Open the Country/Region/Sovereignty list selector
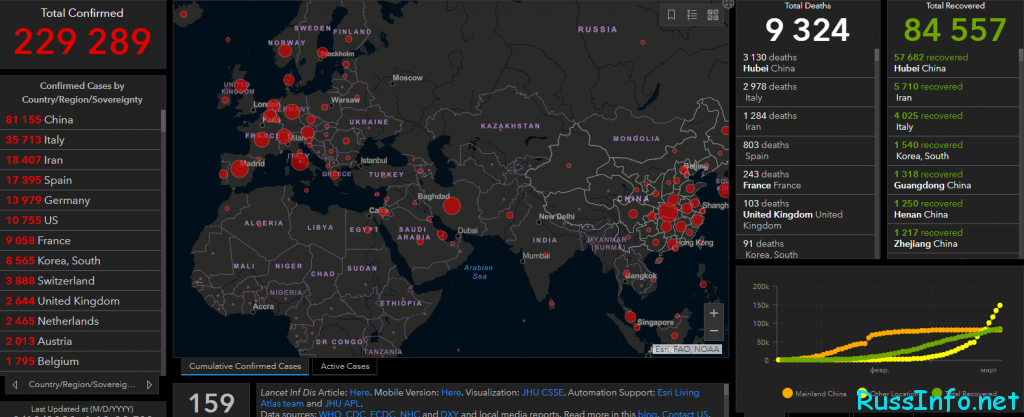Image resolution: width=1024 pixels, height=417 pixels. (82, 384)
